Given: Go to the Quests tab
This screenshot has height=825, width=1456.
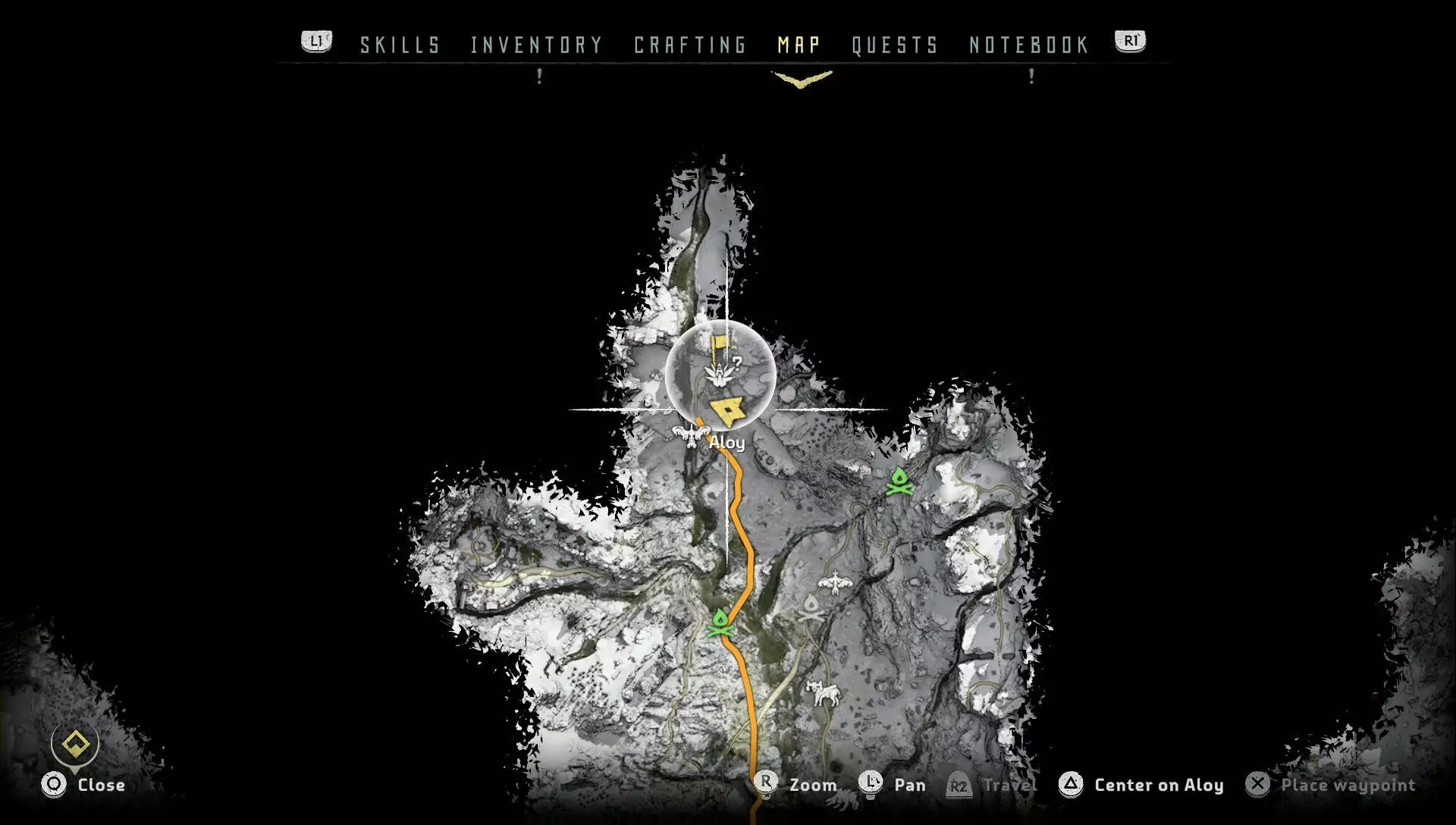Looking at the screenshot, I should [x=895, y=45].
